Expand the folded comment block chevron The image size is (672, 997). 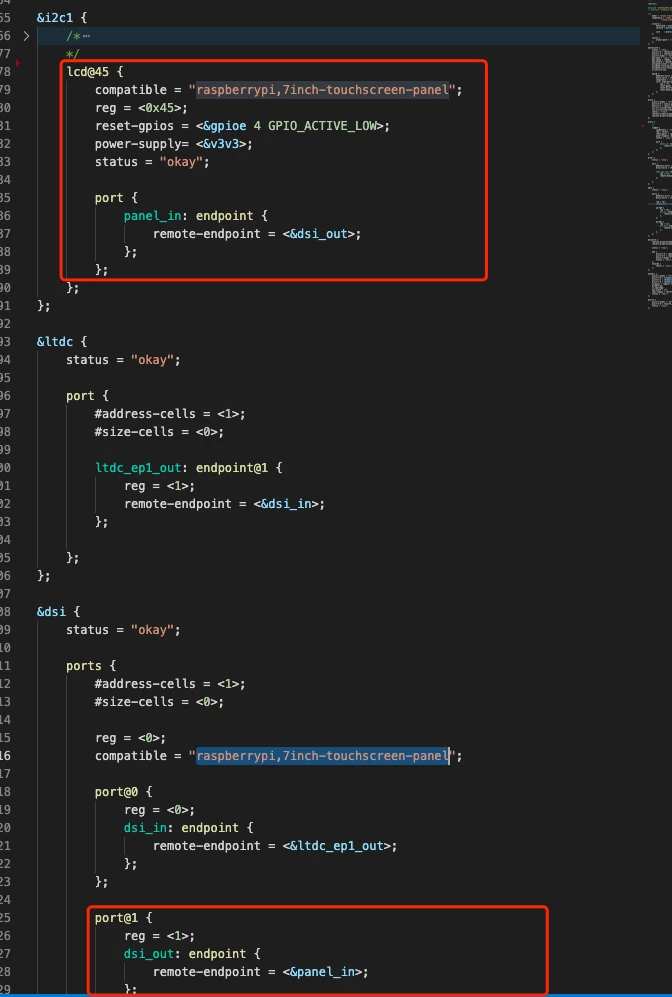tap(26, 36)
